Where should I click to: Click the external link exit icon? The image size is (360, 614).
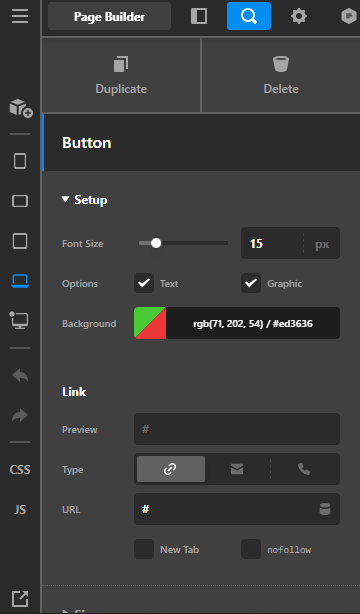click(x=20, y=599)
